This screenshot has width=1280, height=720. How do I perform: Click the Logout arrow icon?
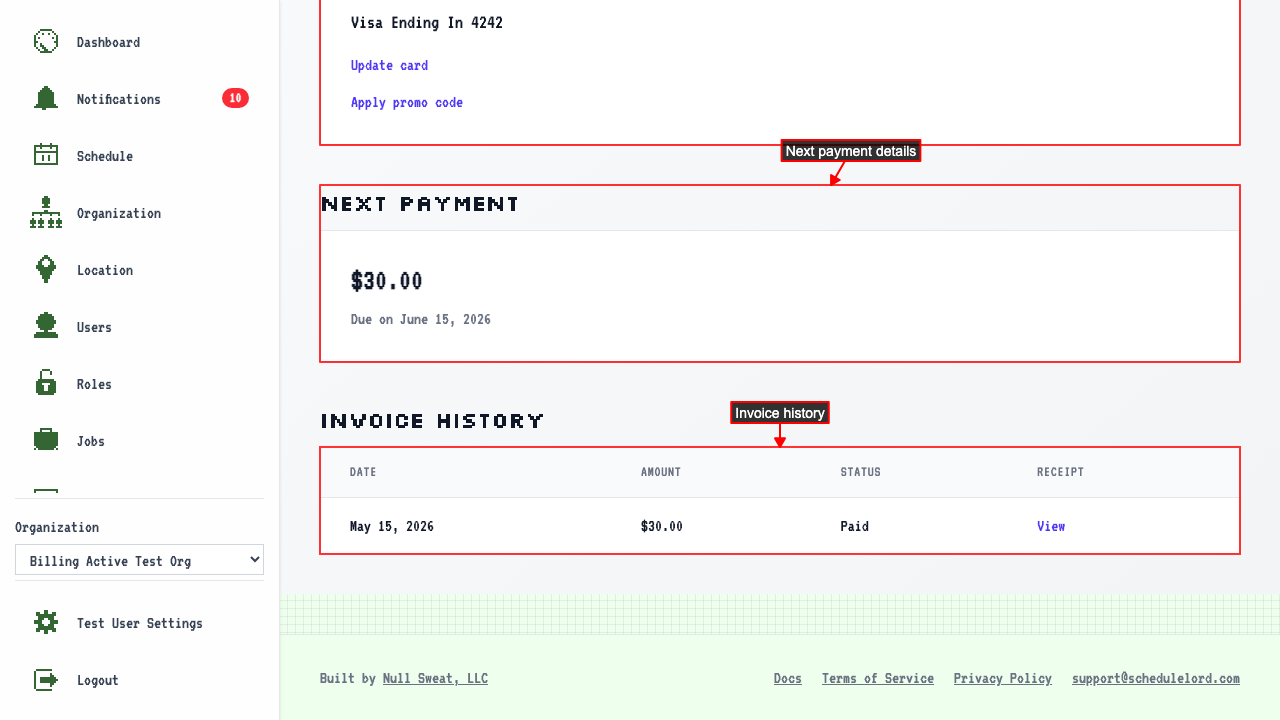pyautogui.click(x=46, y=679)
